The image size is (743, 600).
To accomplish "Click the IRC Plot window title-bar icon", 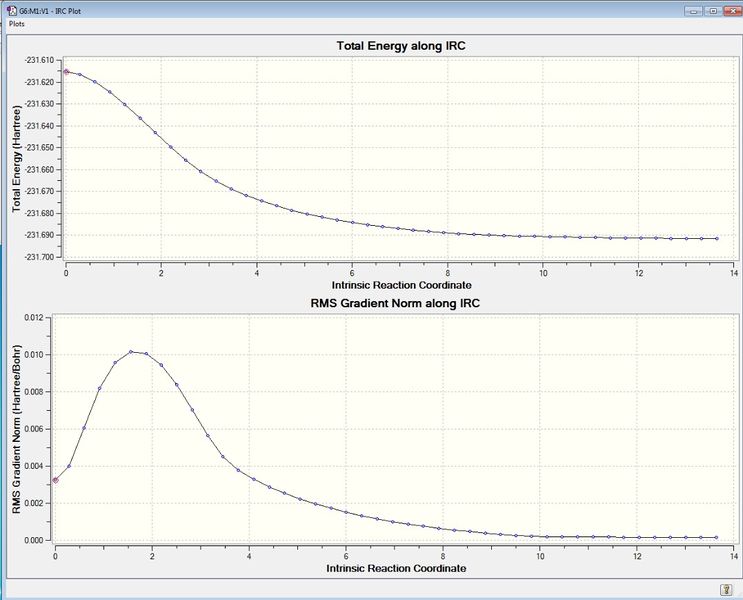I will click(12, 10).
